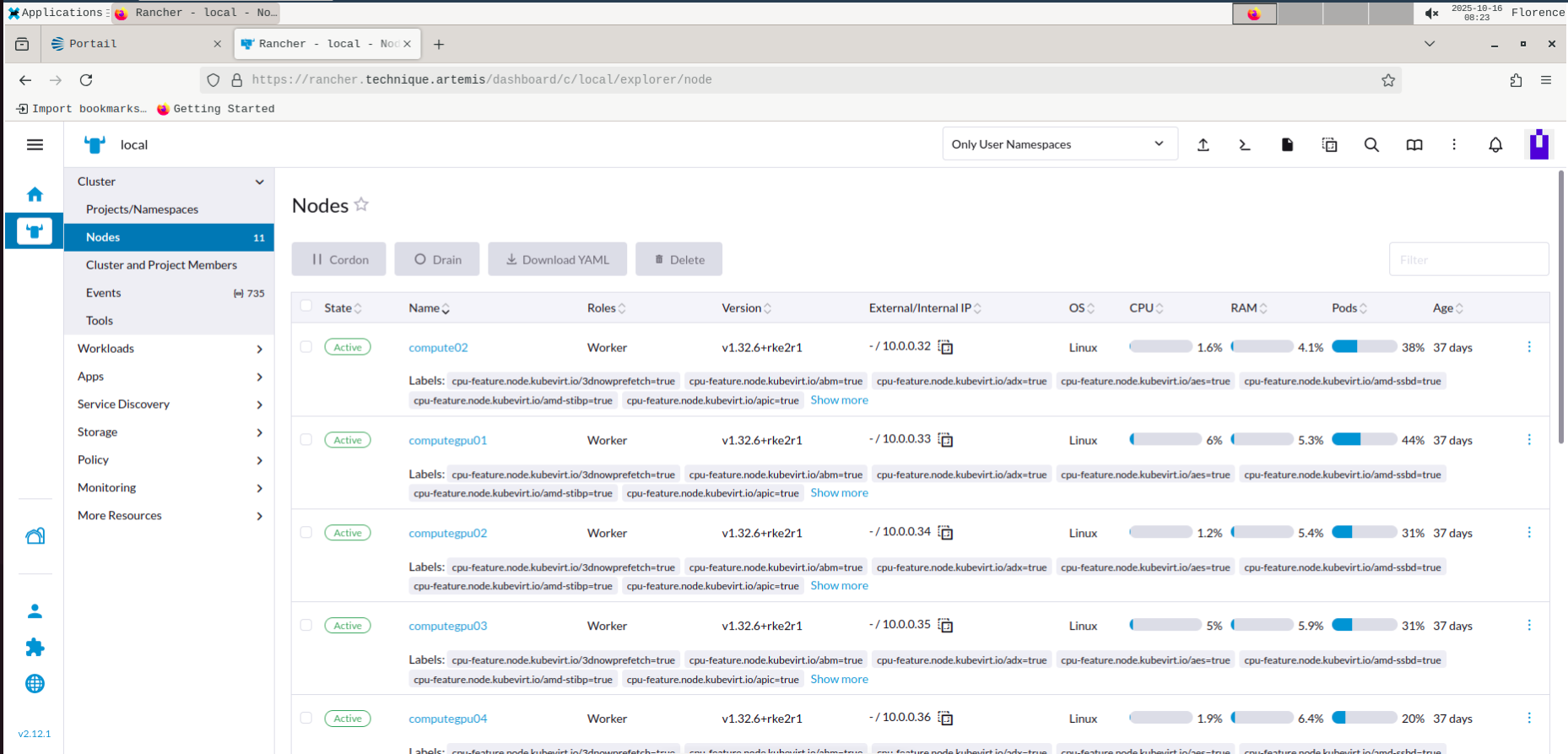This screenshot has width=1568, height=754.
Task: Bookmark this page star icon
Action: coord(1388,80)
